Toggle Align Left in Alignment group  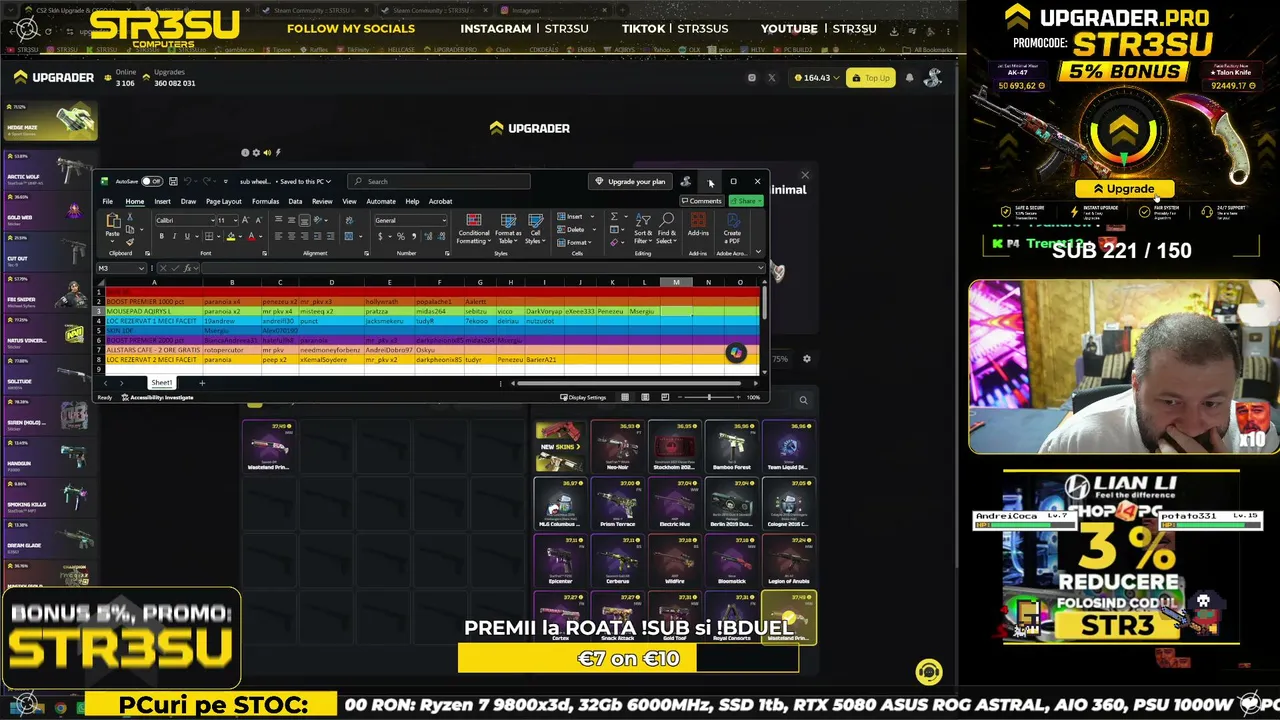click(278, 237)
